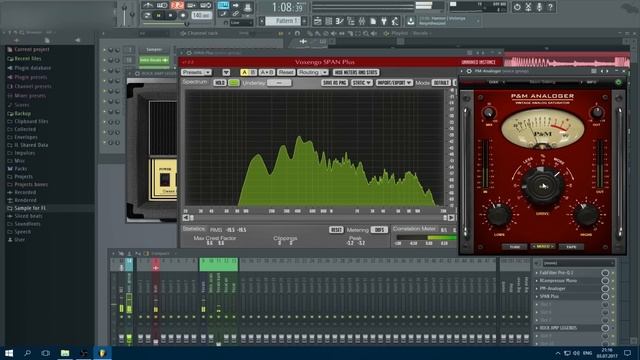Click the preset arrow dropdown in SPAN Plus
Screen dimensions: 640x360
click(x=226, y=72)
